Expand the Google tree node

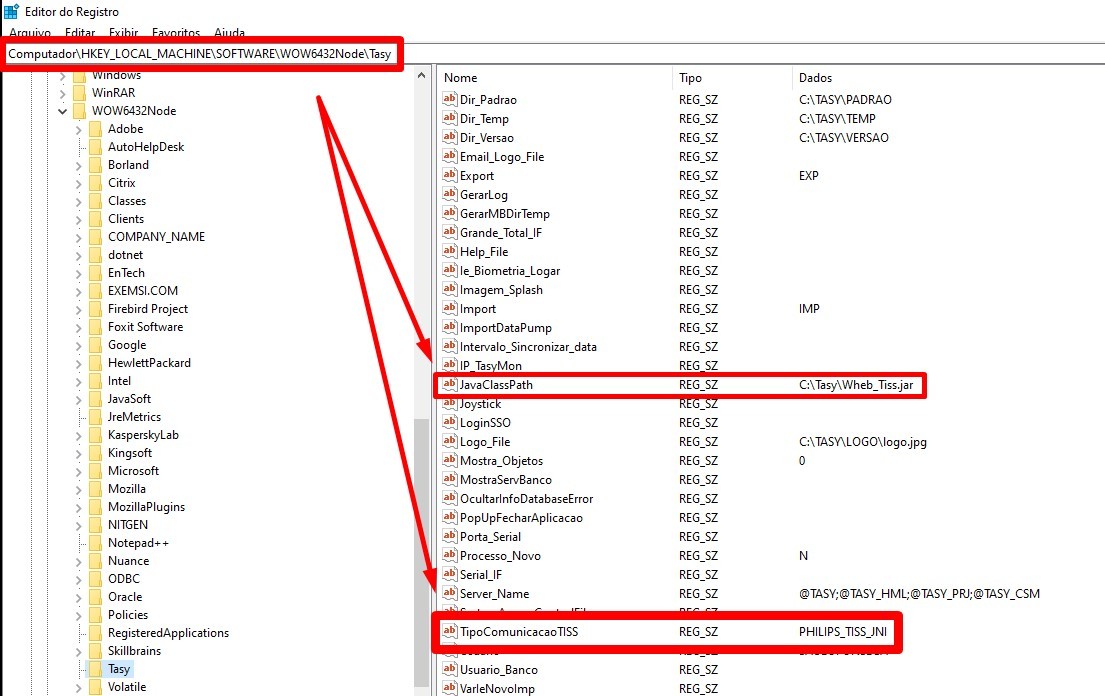click(x=80, y=344)
